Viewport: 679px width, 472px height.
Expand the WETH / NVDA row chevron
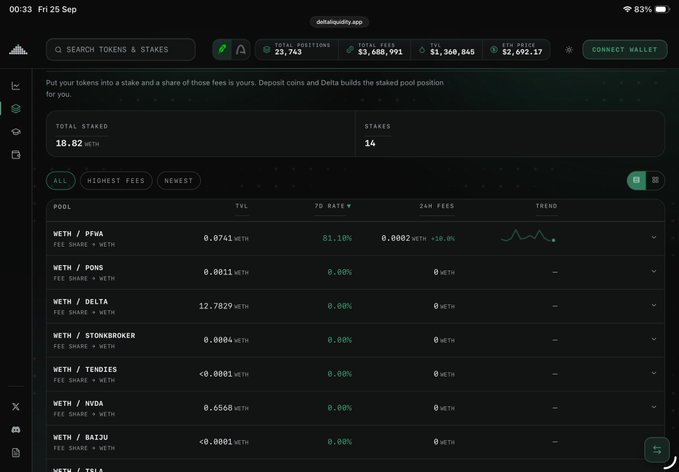tap(654, 407)
